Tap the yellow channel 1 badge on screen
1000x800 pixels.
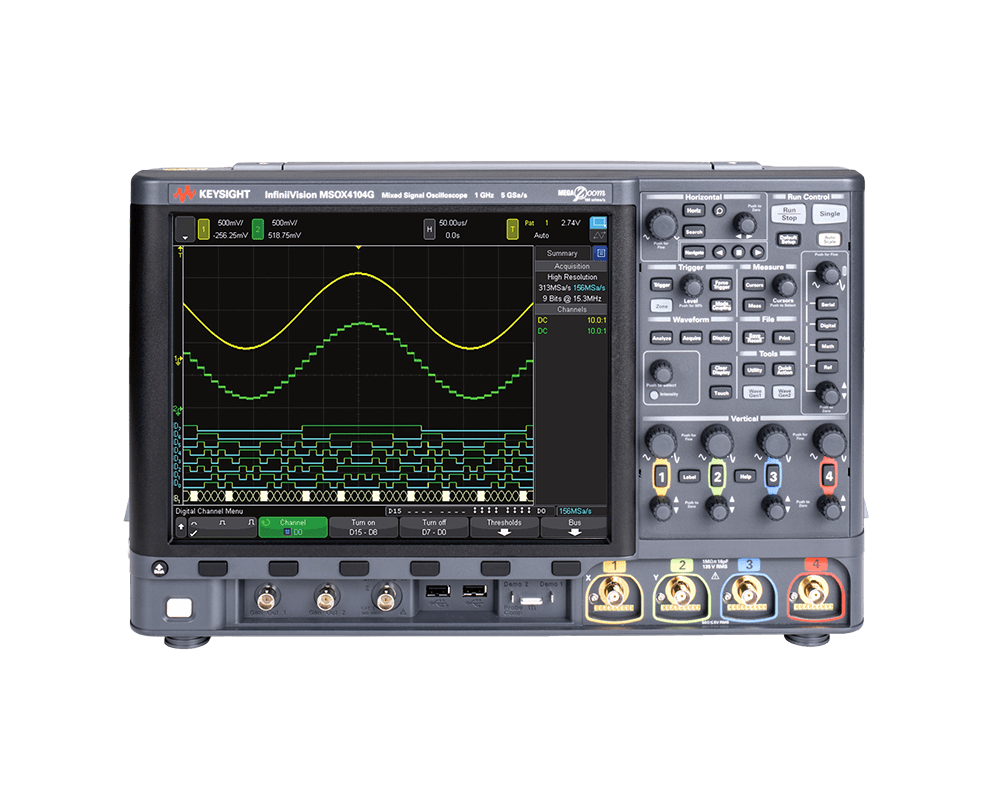[203, 230]
